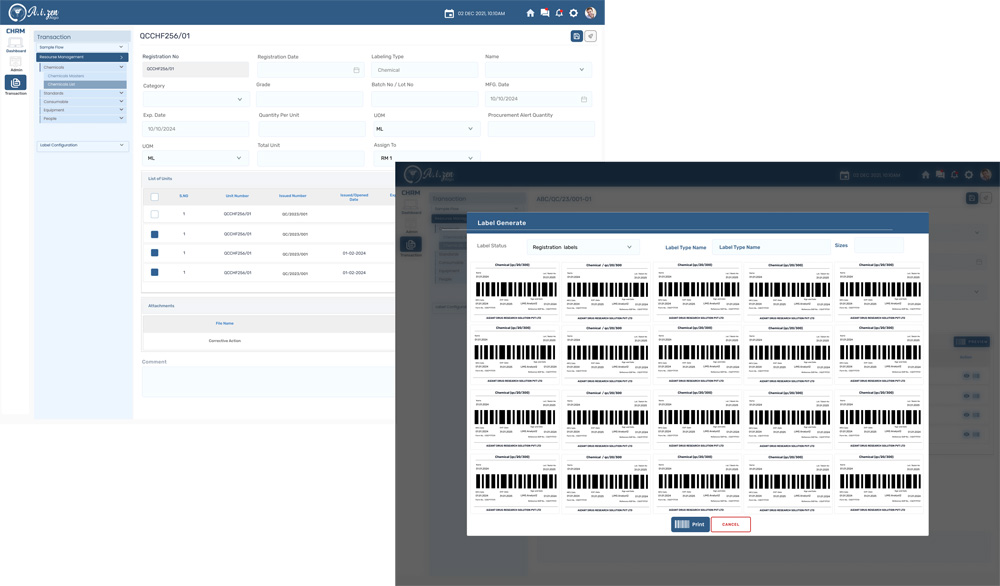Click the Unit Number column header
The width and height of the screenshot is (1000, 586).
(x=237, y=196)
